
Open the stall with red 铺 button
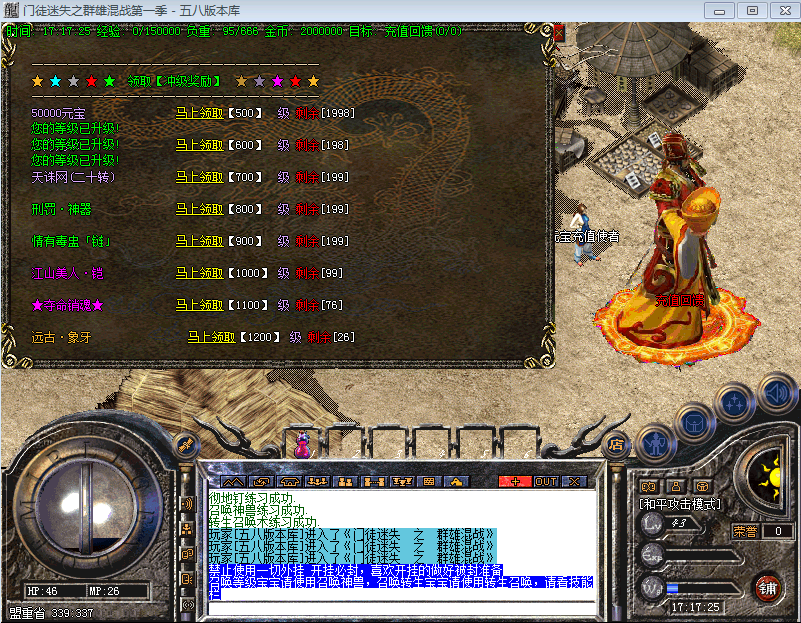[x=767, y=589]
